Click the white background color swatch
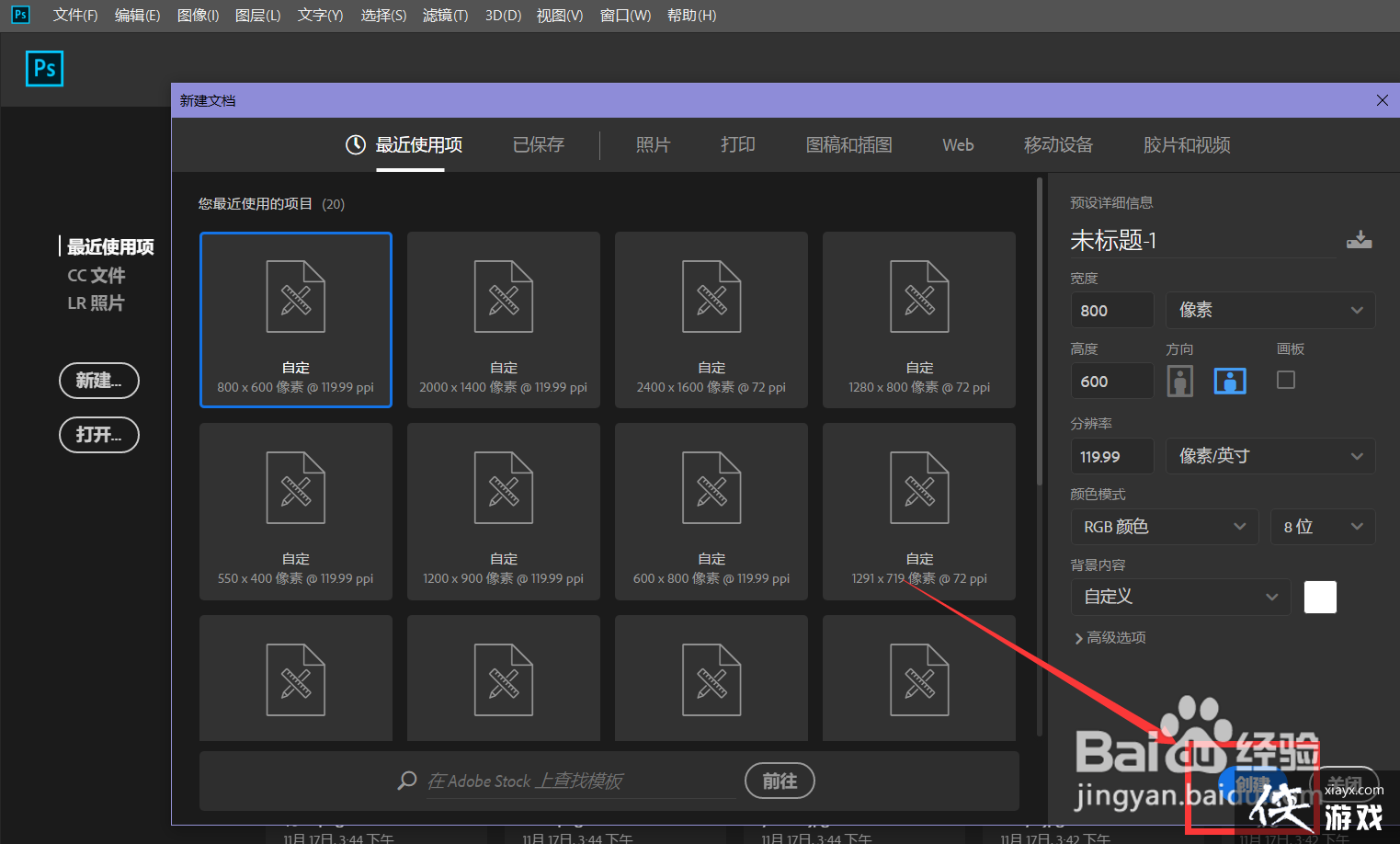1400x844 pixels. 1320,598
